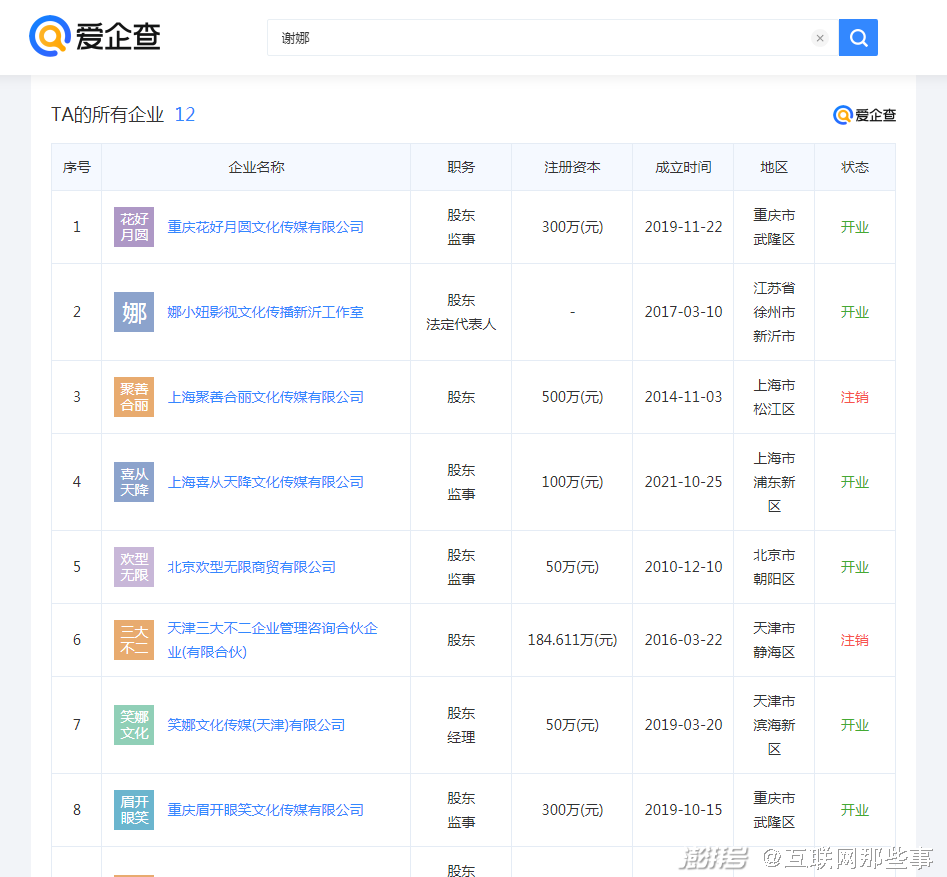
Task: Open 笑娜文化传媒(天津)有限公司 link
Action: pyautogui.click(x=256, y=725)
